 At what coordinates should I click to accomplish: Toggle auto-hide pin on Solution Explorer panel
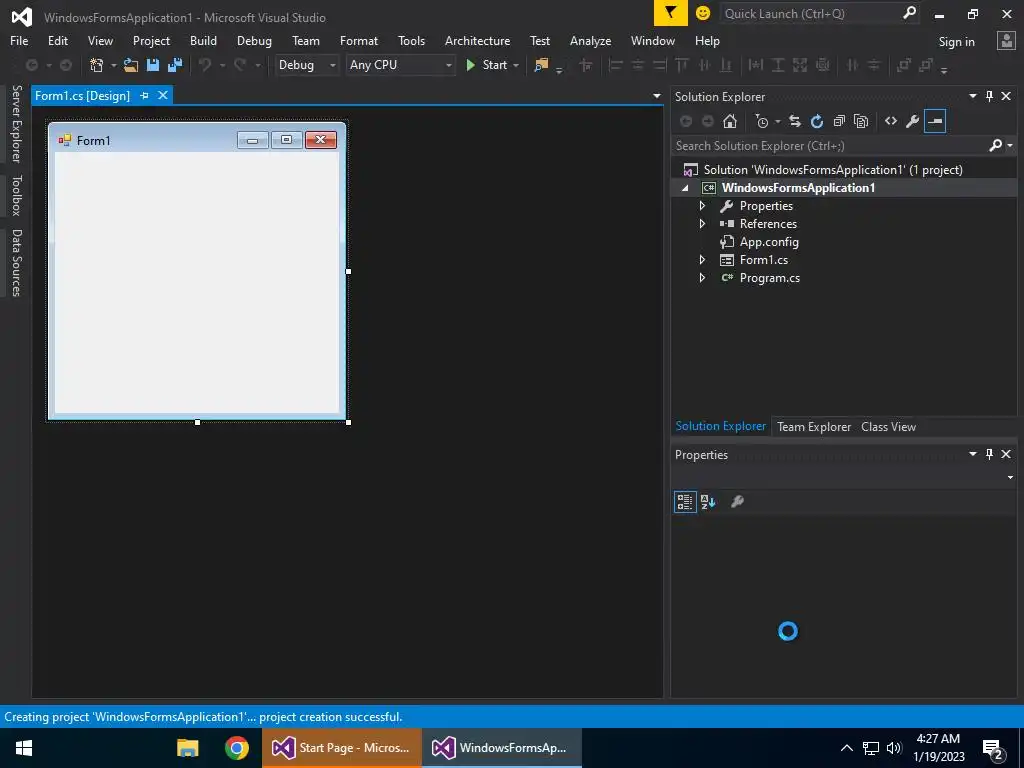989,96
